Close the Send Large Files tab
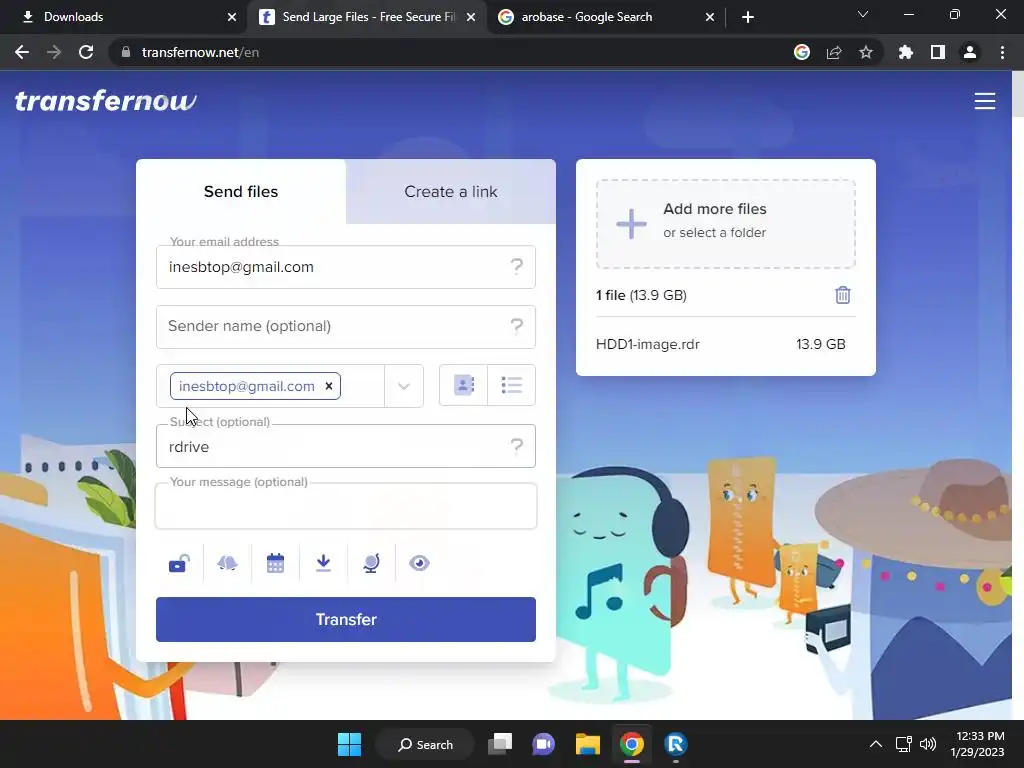Viewport: 1024px width, 768px height. [471, 17]
